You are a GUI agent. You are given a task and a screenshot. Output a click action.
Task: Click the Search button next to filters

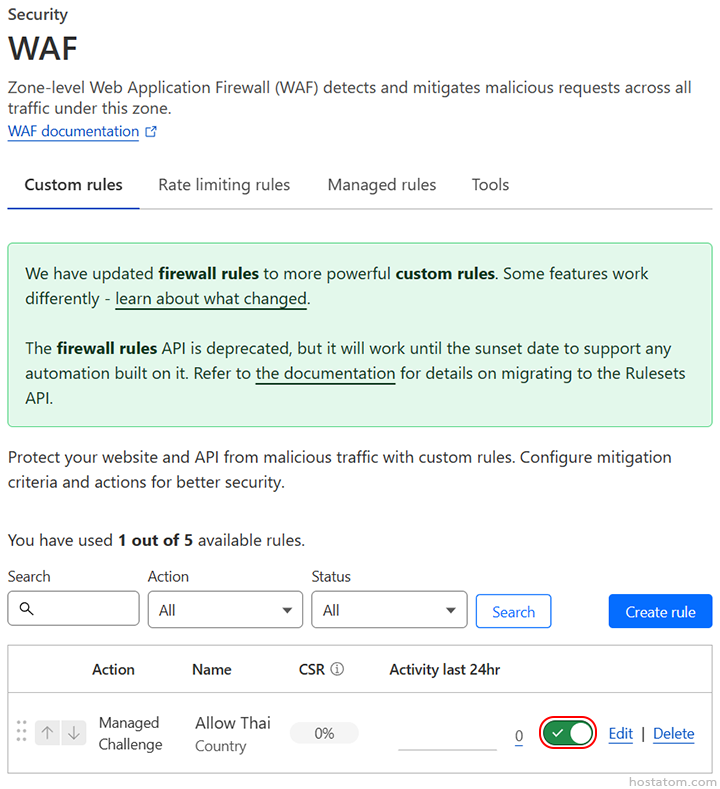(x=513, y=612)
